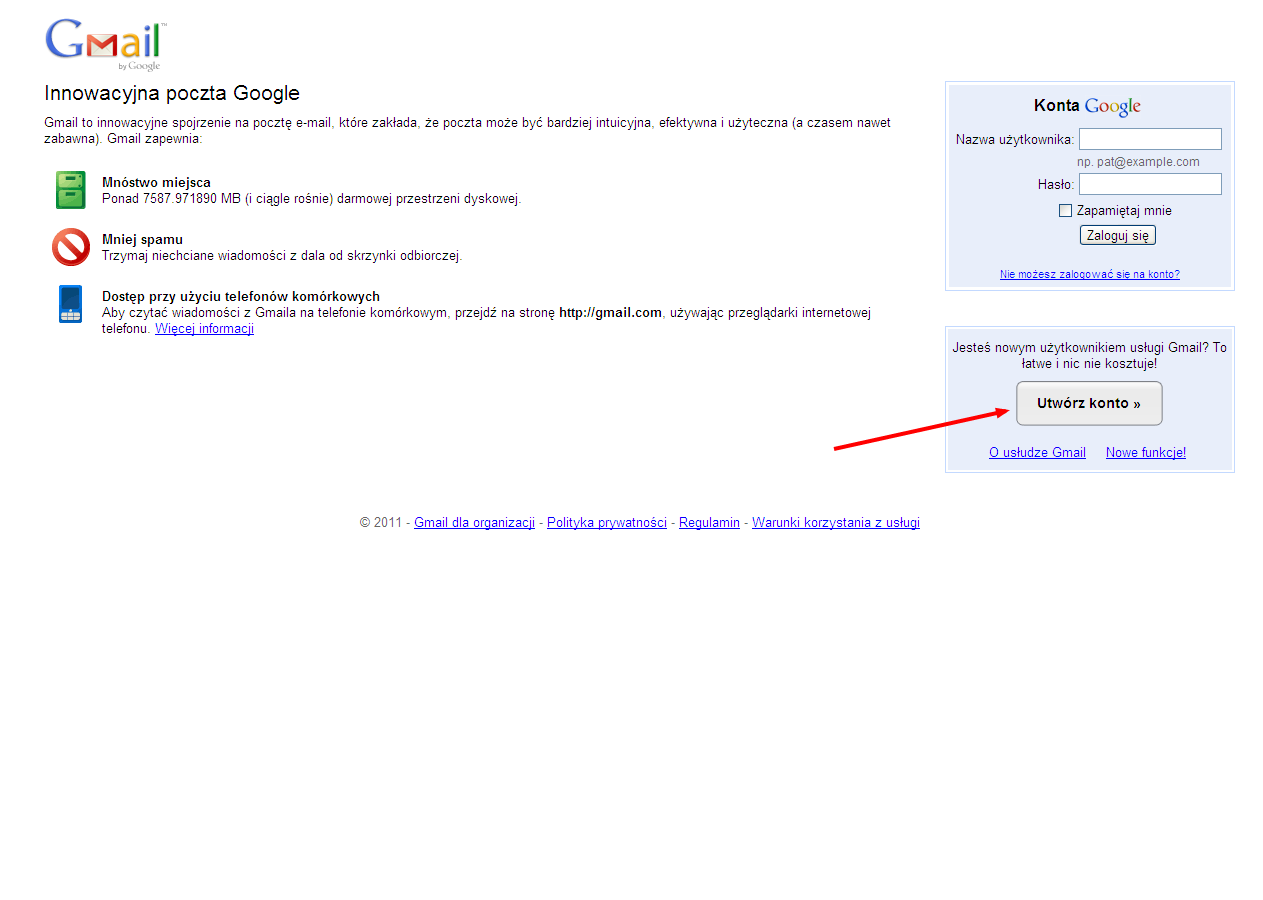Click the green storage cabinet icon

71,190
